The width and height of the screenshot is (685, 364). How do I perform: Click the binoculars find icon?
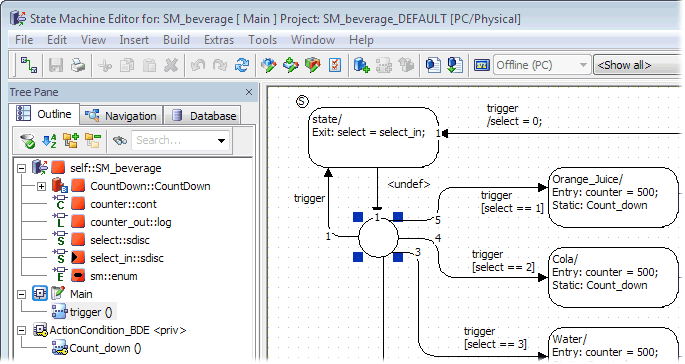119,141
